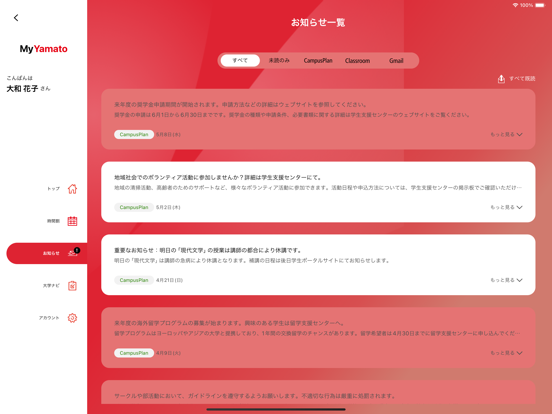
Task: Check the Wi-Fi status icon
Action: tap(515, 5)
